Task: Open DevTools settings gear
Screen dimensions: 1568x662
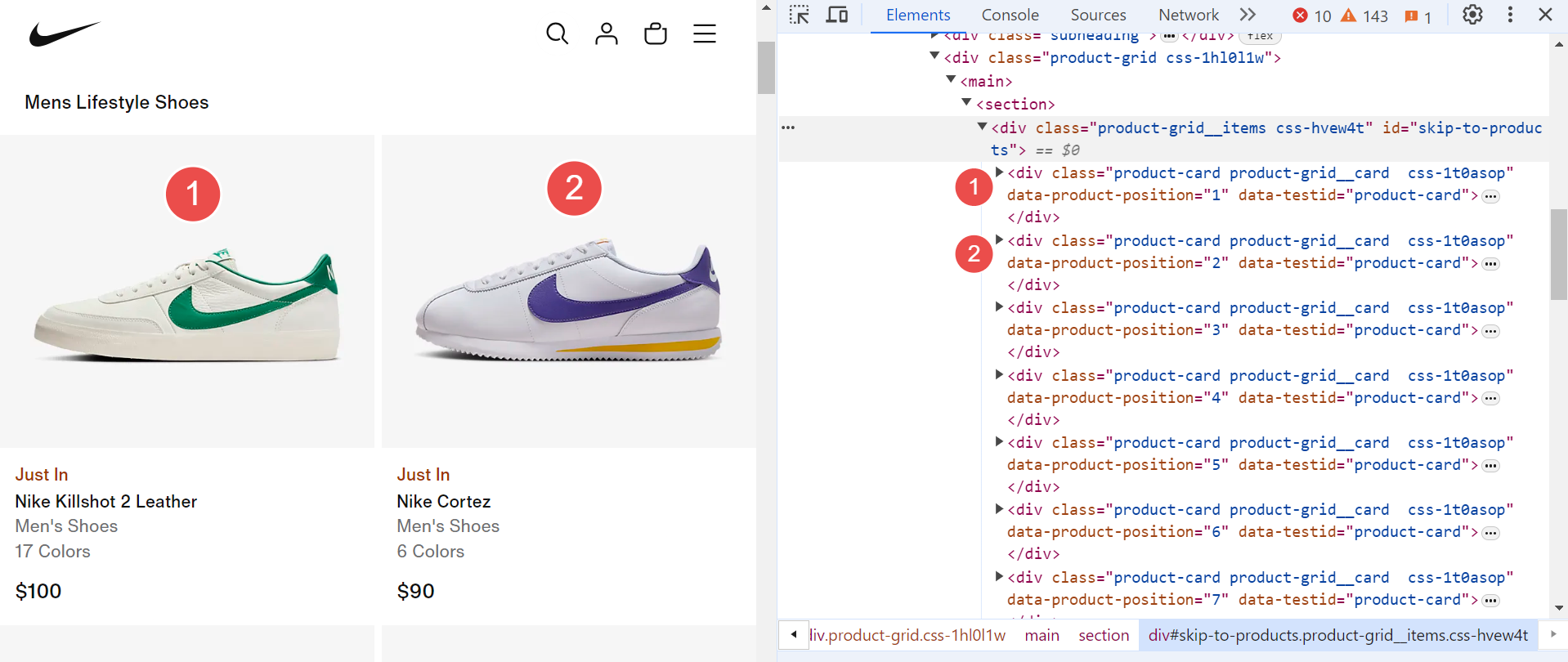Action: (x=1472, y=15)
